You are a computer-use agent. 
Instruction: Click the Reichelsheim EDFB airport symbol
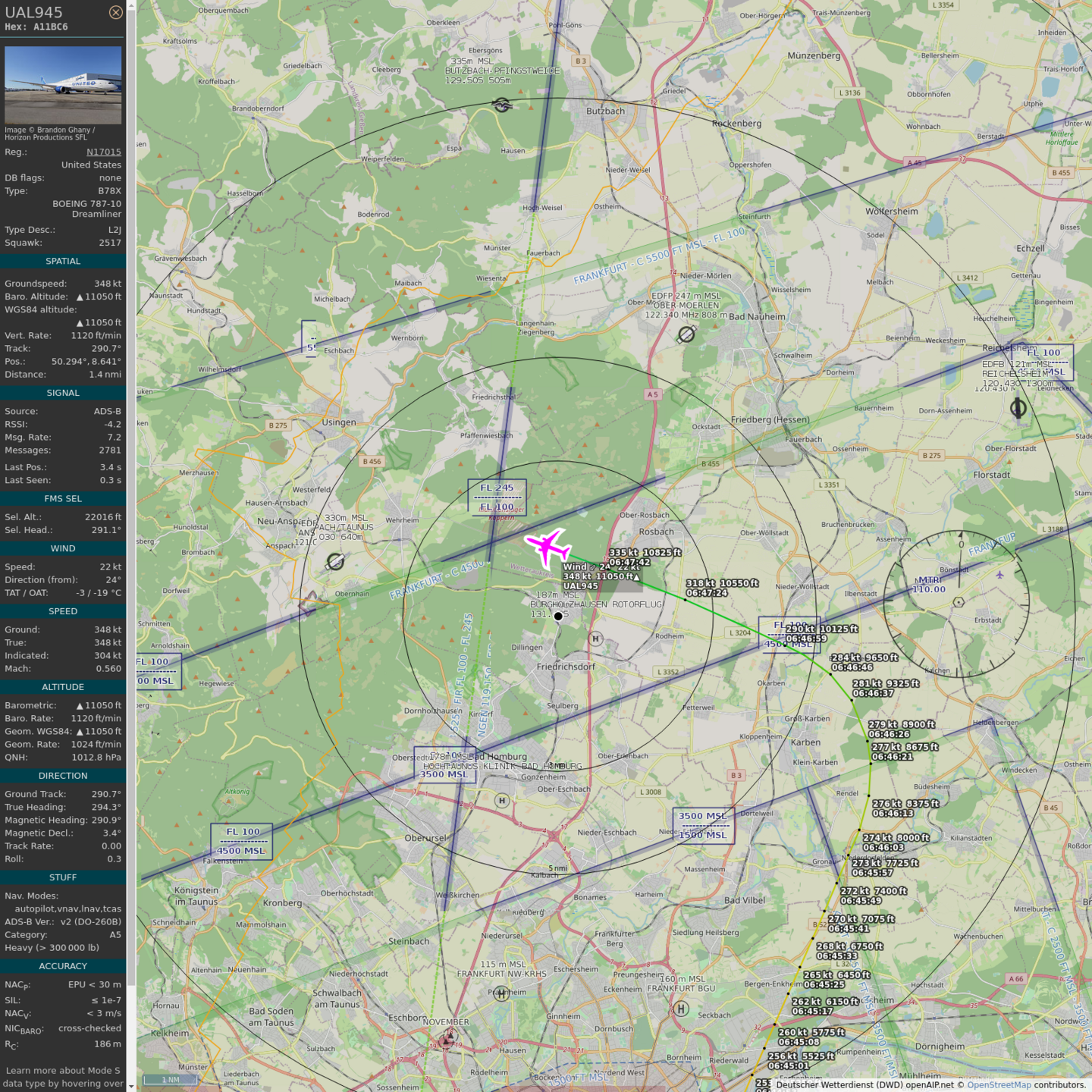coord(1018,409)
